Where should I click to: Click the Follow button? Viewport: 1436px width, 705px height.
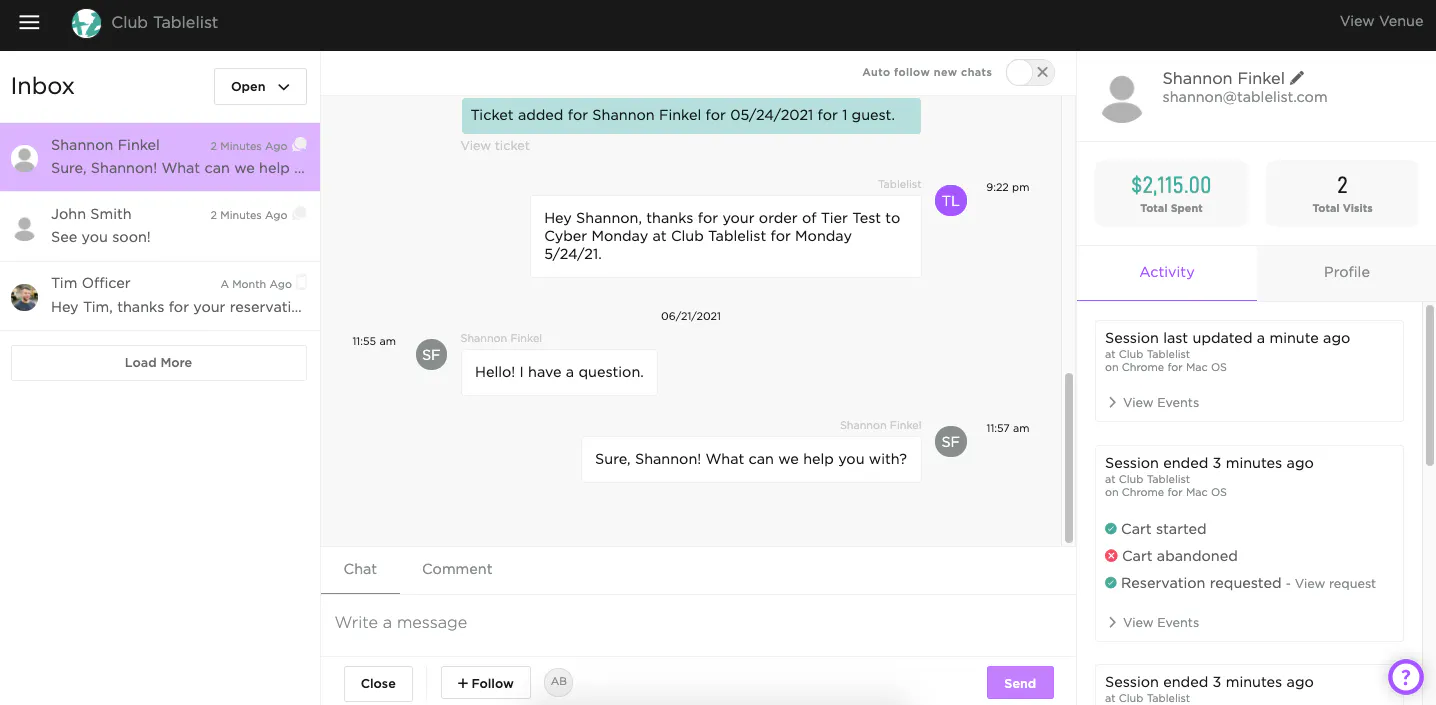[485, 683]
